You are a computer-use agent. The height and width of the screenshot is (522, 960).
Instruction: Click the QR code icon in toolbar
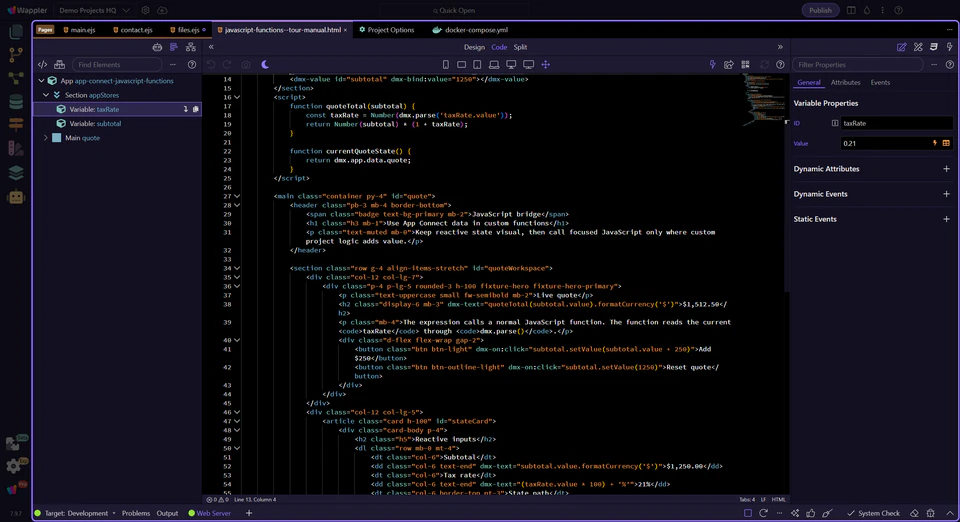(745, 64)
